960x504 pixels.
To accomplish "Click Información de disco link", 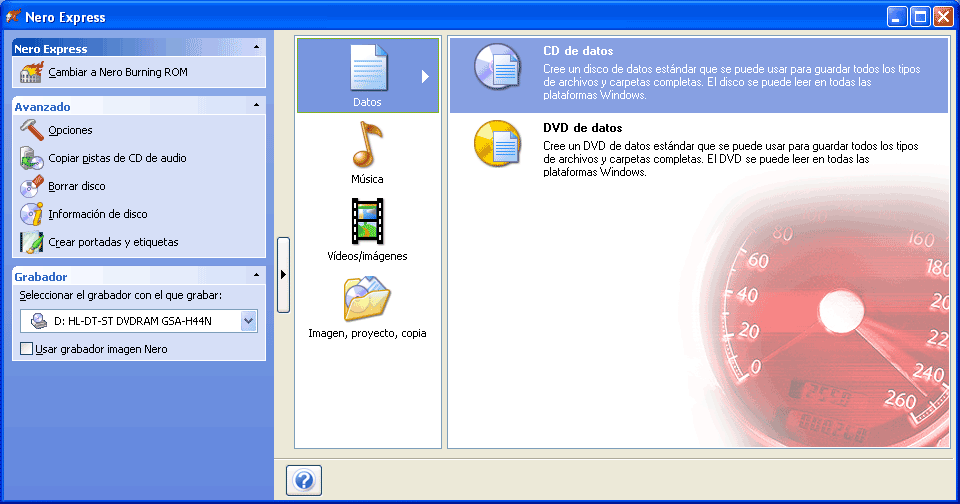I will tap(97, 214).
